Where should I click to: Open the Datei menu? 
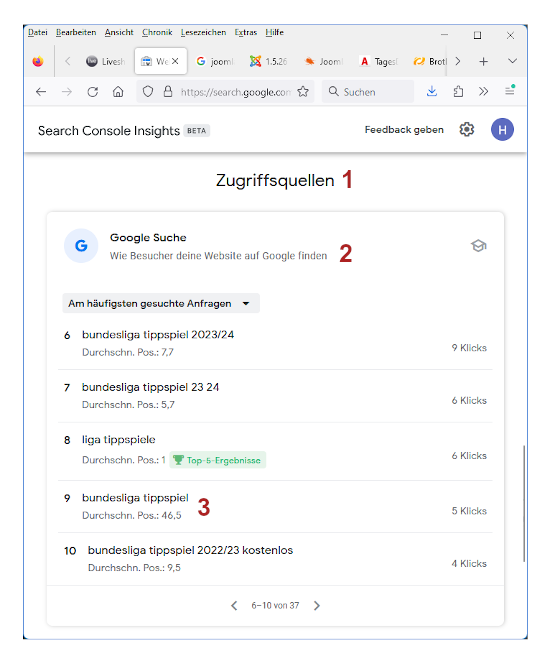38,32
